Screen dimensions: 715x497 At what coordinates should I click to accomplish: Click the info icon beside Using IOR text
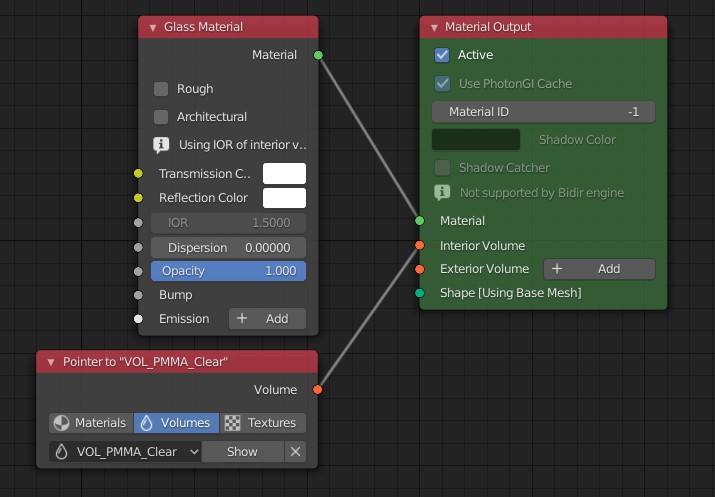click(x=161, y=145)
